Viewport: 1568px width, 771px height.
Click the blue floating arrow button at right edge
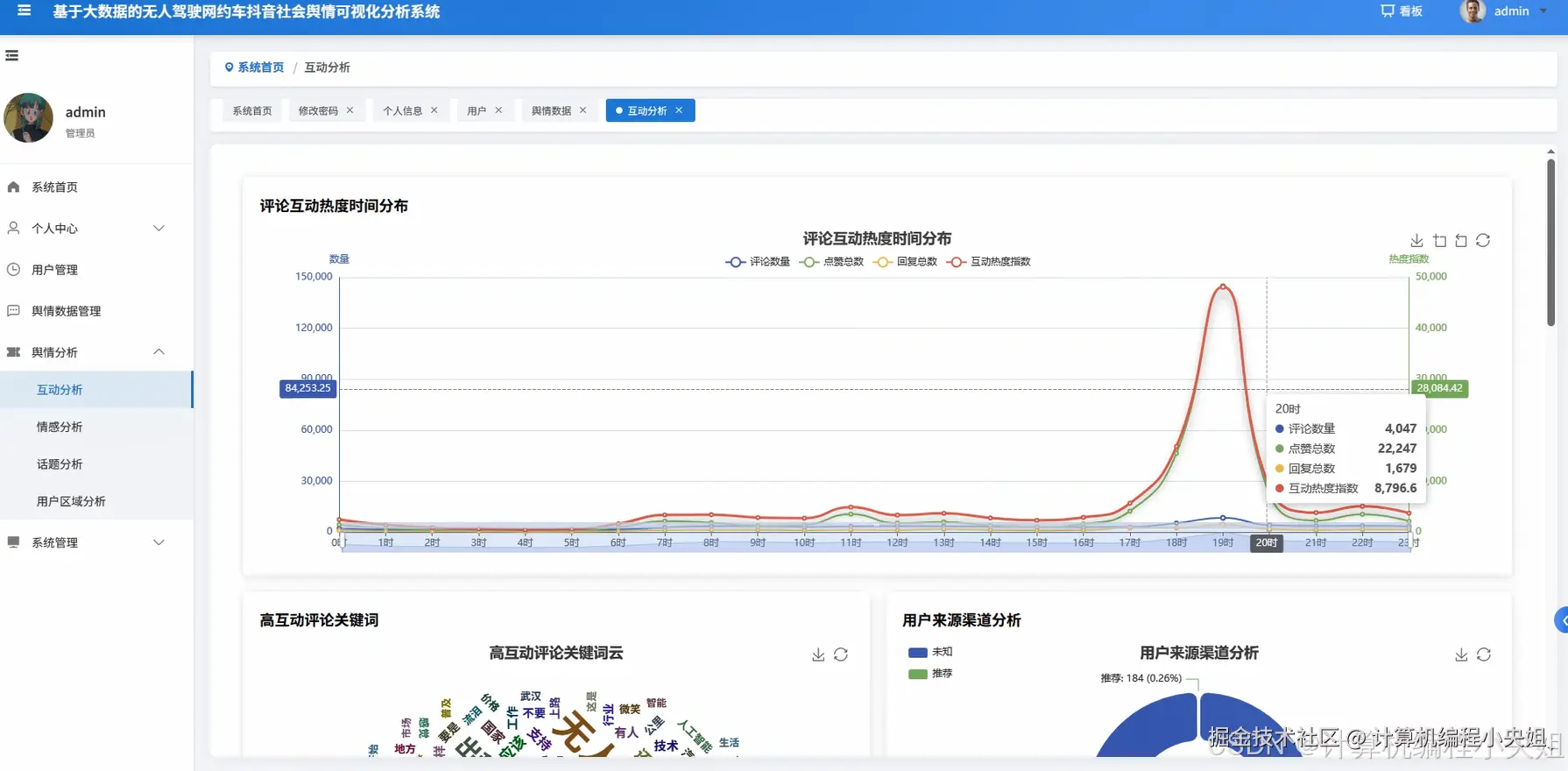click(1561, 619)
